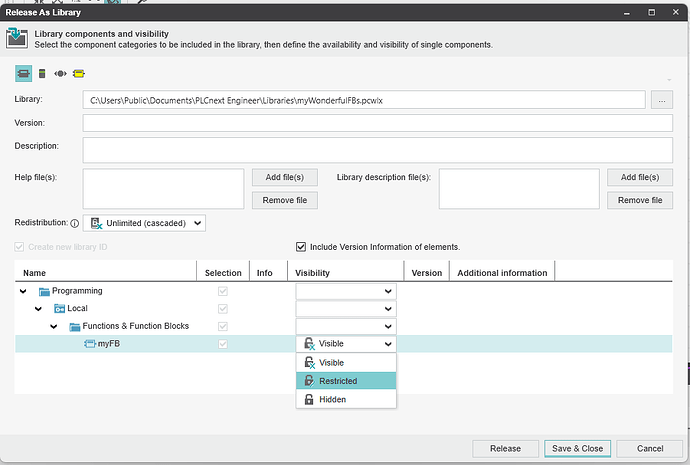Toggle Include Version Information of elements checkbox
The height and width of the screenshot is (465, 690).
pos(301,247)
